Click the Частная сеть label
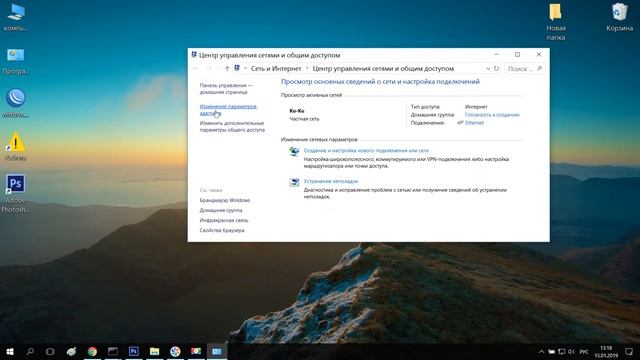This screenshot has width=640, height=360. click(x=304, y=119)
